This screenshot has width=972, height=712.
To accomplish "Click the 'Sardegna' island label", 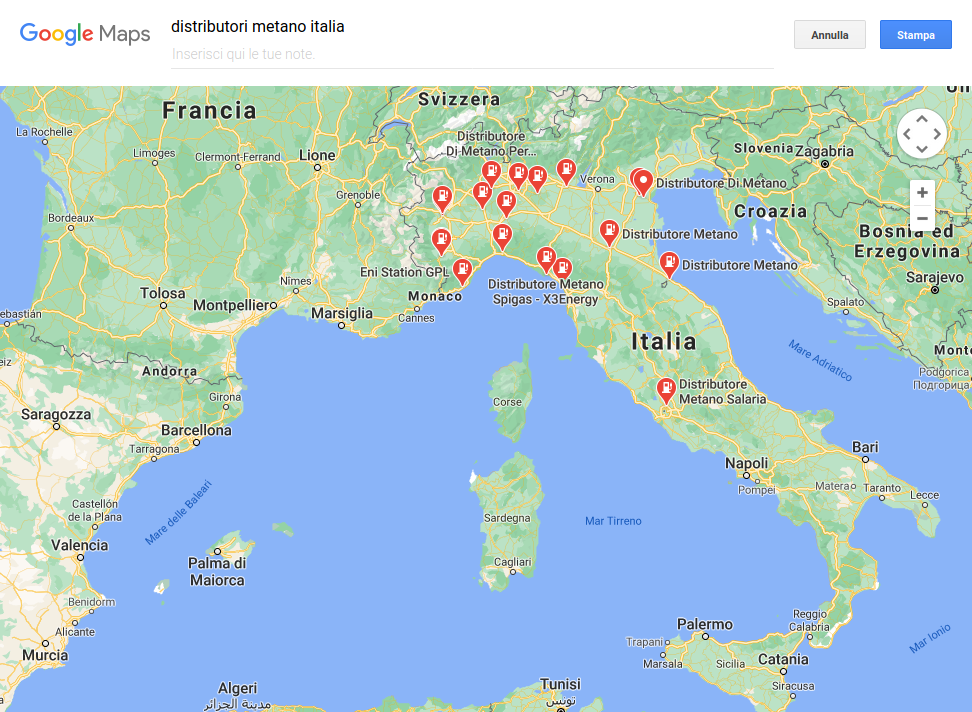I will (507, 518).
